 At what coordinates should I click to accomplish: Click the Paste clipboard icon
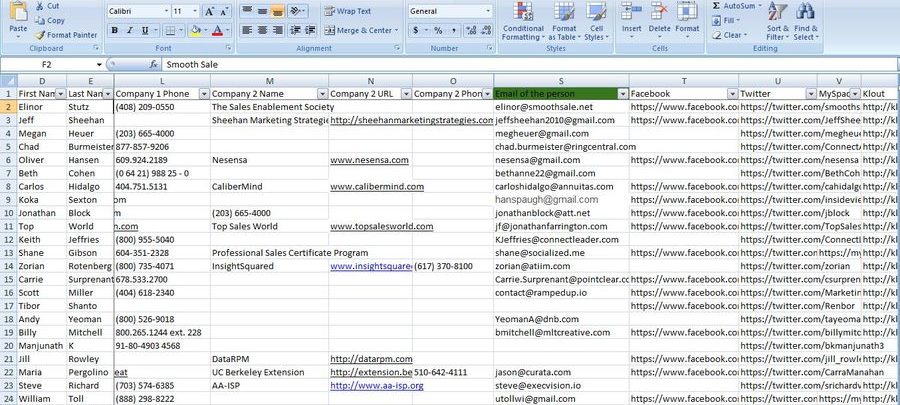click(18, 18)
